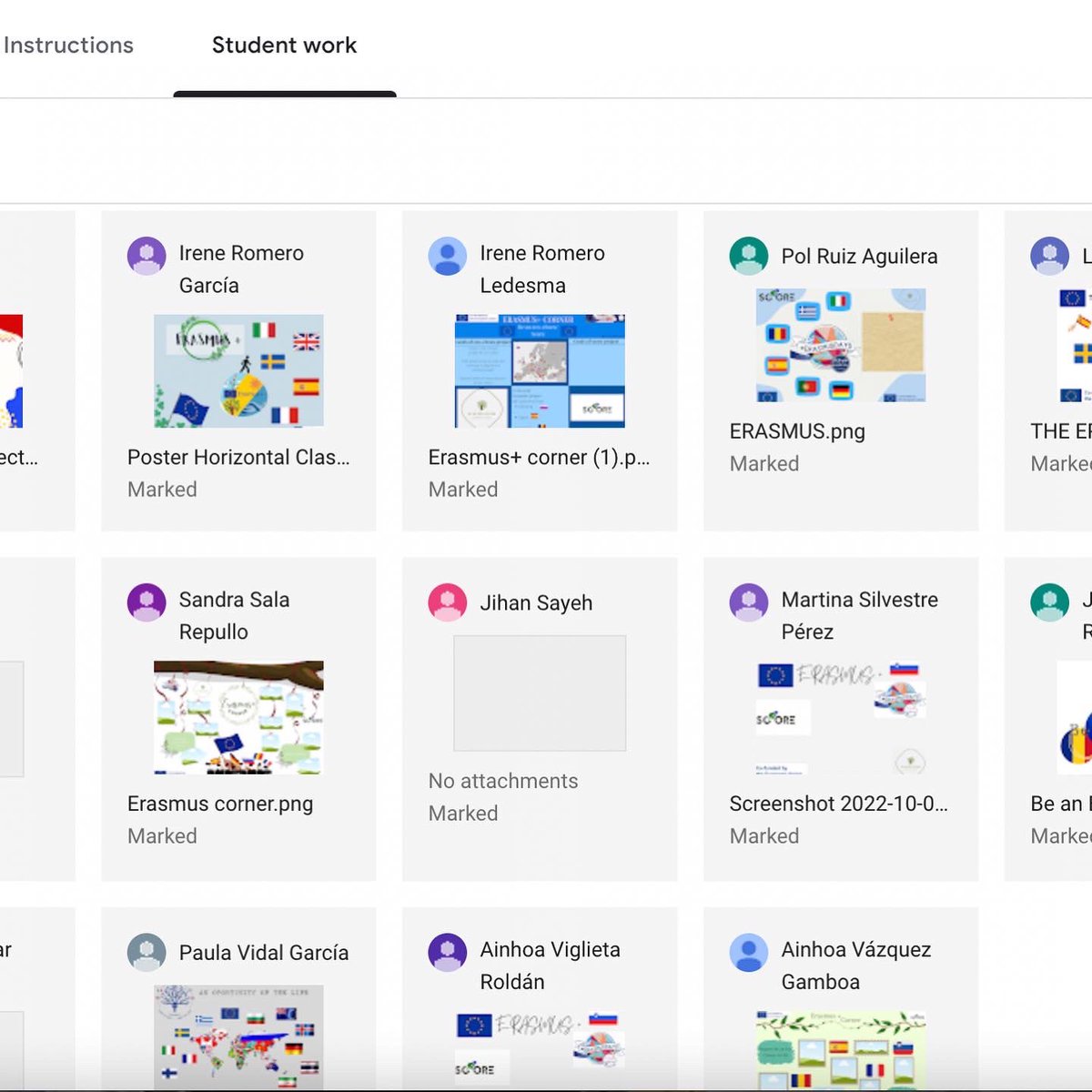This screenshot has width=1092, height=1092.
Task: Click Paula Vidal García's grey avatar icon
Action: click(x=147, y=953)
